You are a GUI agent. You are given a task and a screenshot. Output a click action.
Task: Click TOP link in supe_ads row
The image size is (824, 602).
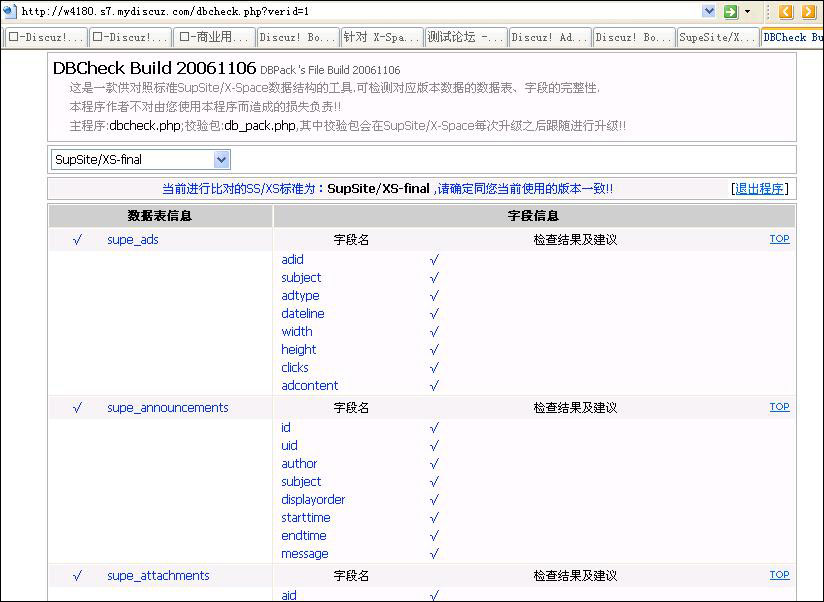point(779,239)
